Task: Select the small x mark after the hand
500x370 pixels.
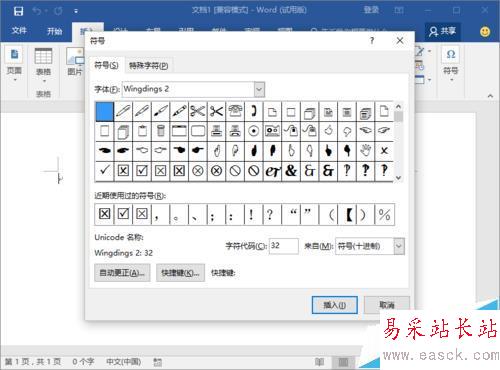Action: coord(384,151)
